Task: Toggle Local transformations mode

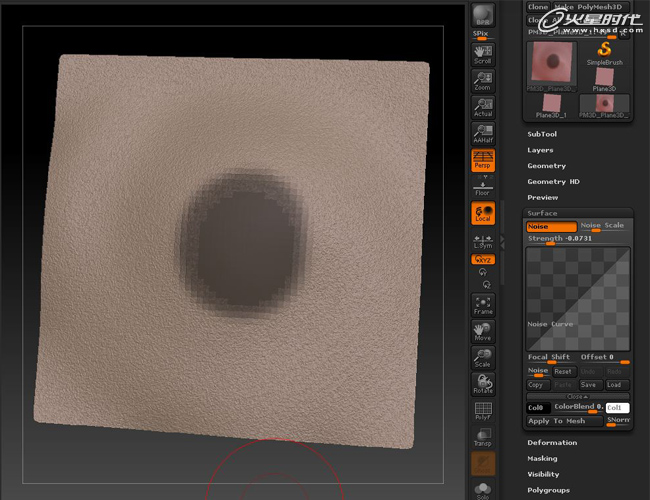Action: 483,213
